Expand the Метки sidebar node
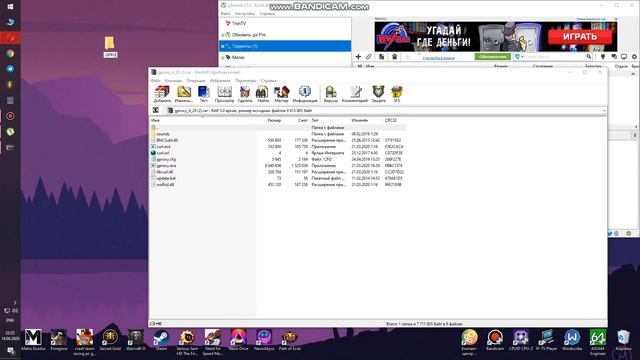This screenshot has height=360, width=640. [x=222, y=58]
